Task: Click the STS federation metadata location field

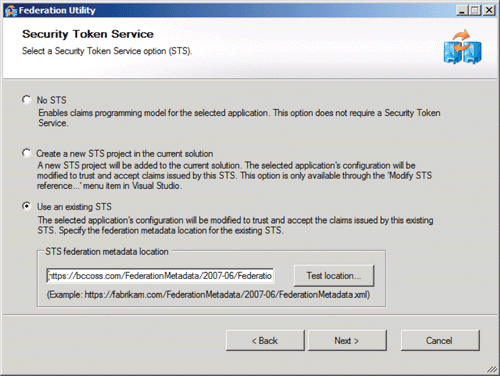Action: click(160, 276)
